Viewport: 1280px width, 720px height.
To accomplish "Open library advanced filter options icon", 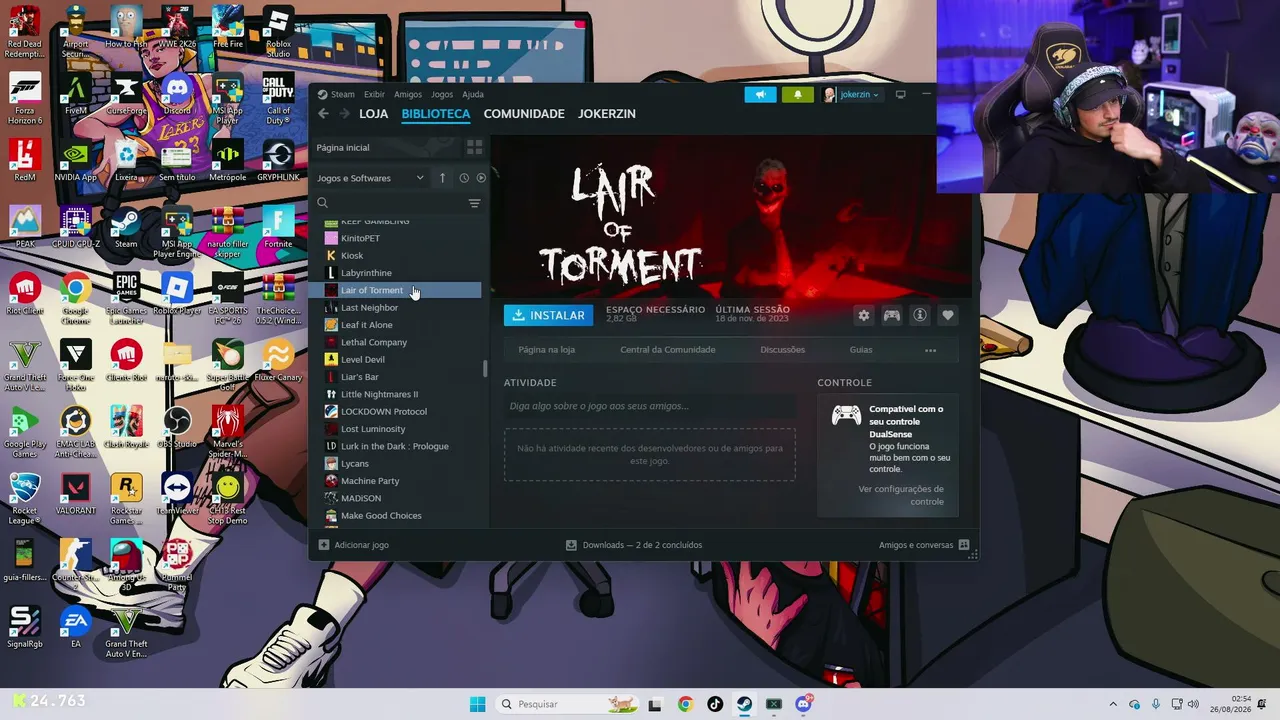I will click(x=474, y=203).
